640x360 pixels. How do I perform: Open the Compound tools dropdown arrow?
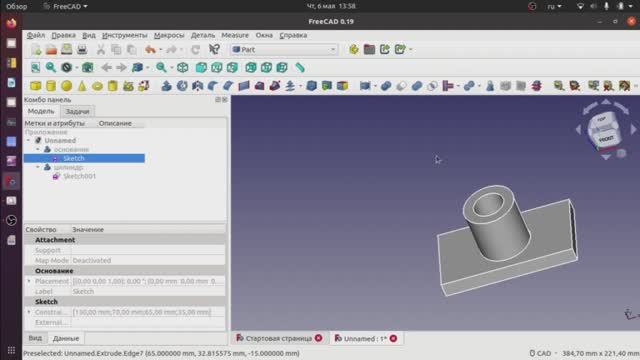point(375,86)
